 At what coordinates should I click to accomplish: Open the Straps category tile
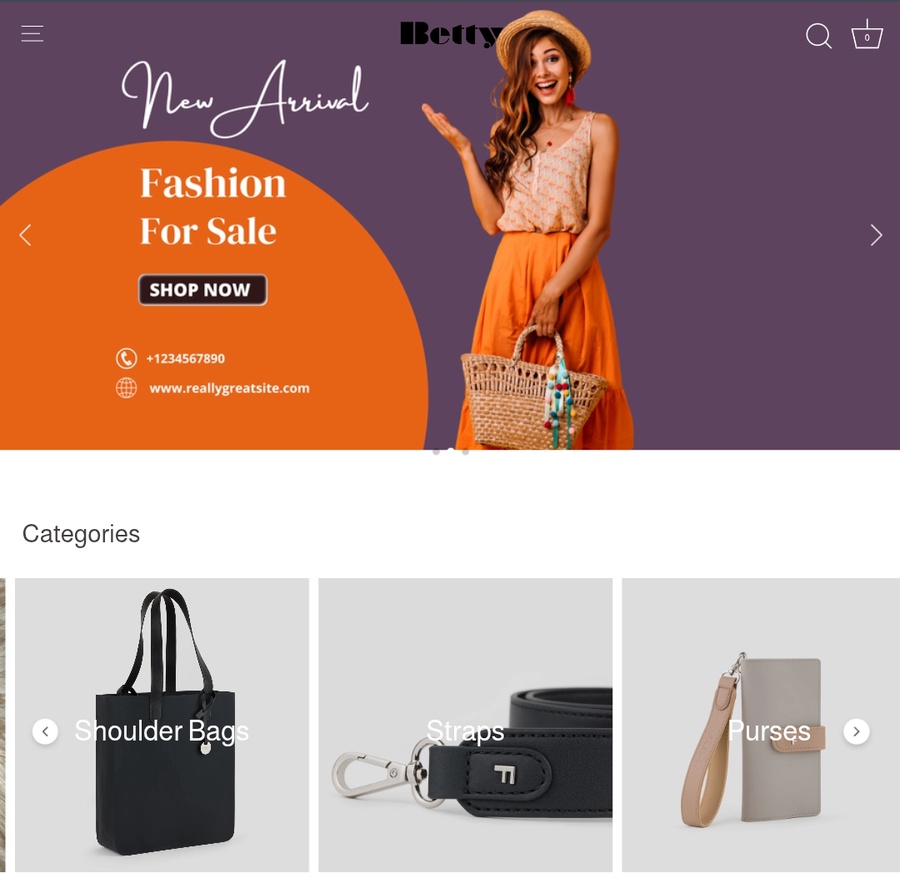465,725
